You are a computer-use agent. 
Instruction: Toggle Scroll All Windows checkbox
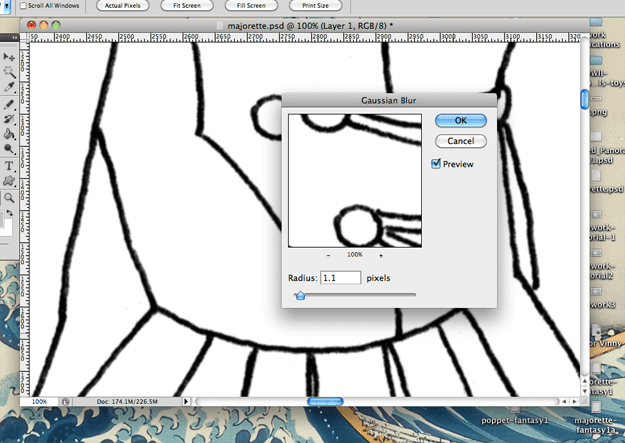pos(24,6)
